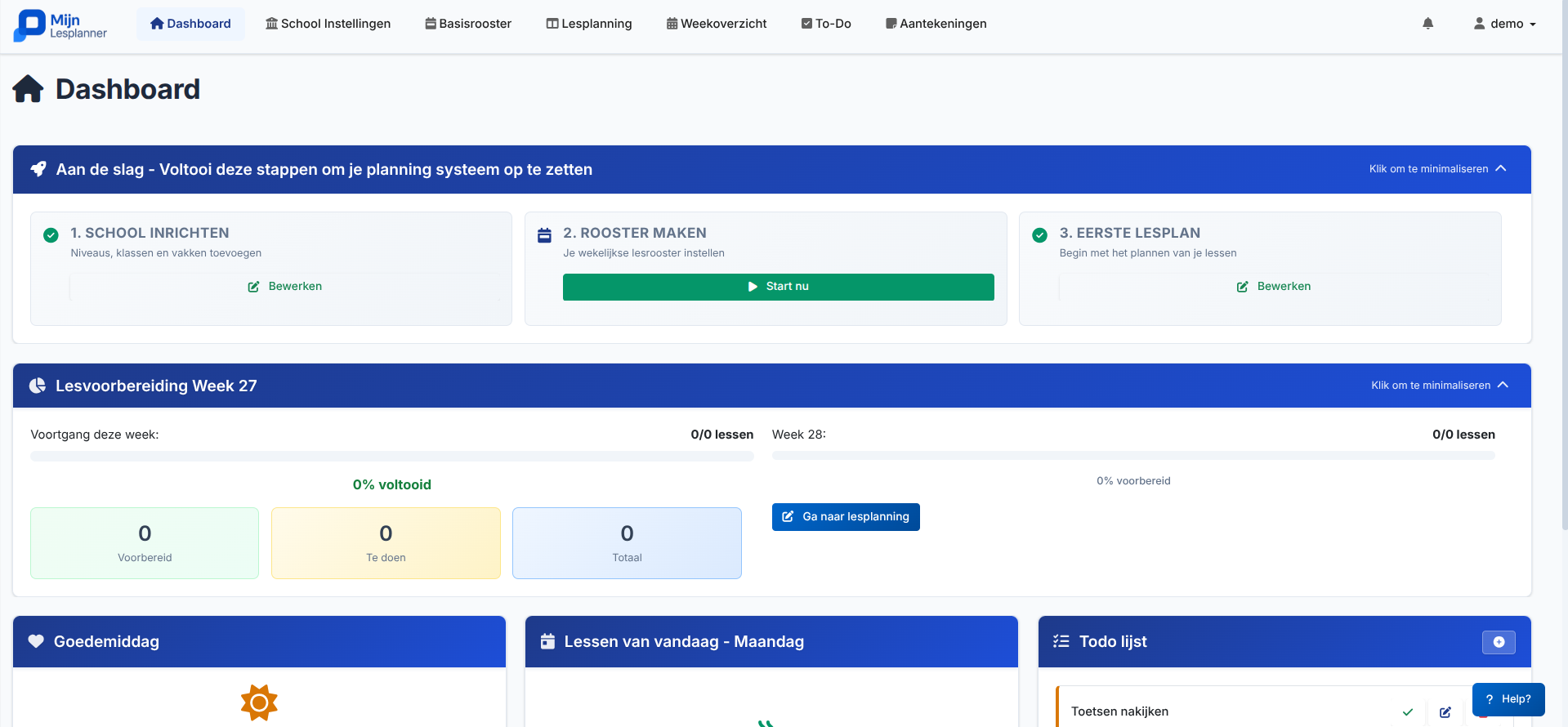
Task: Edit the Toetsen nakijken todo
Action: point(1445,711)
